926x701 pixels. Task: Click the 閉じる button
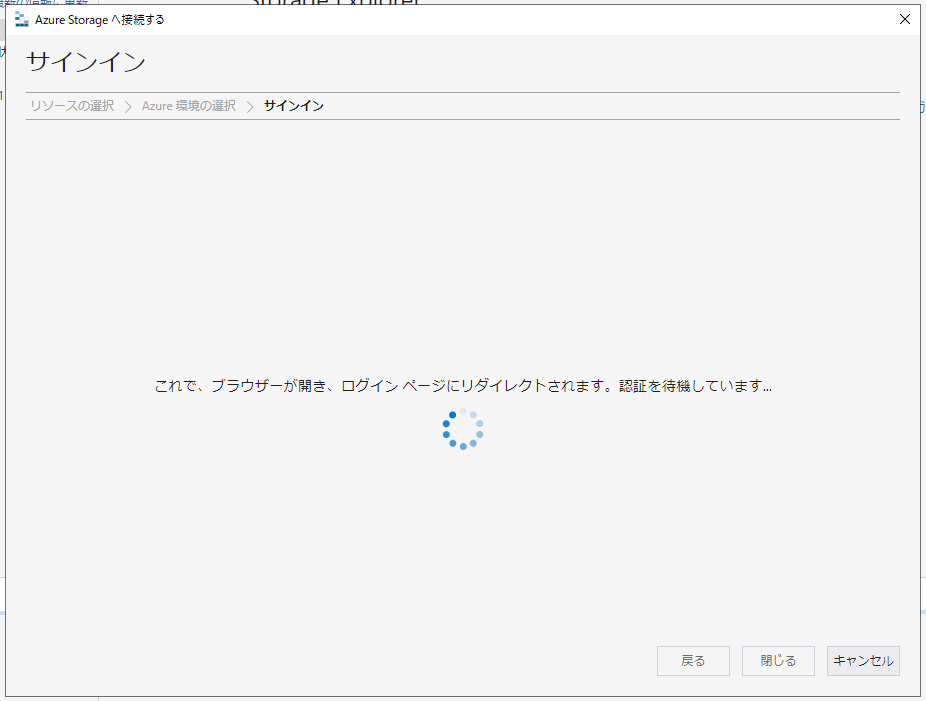point(778,660)
